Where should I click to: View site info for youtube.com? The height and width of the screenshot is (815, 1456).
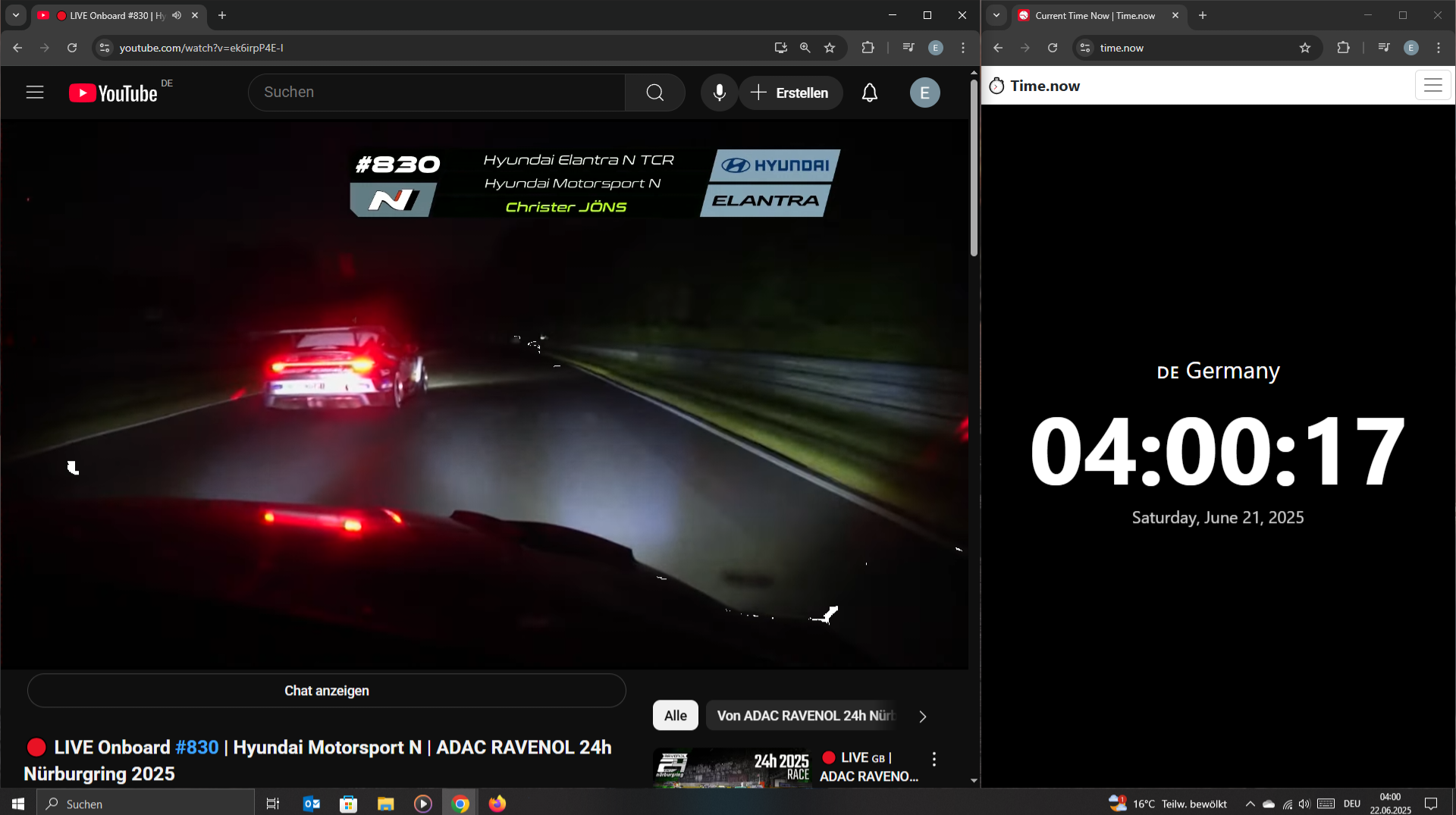(x=105, y=48)
